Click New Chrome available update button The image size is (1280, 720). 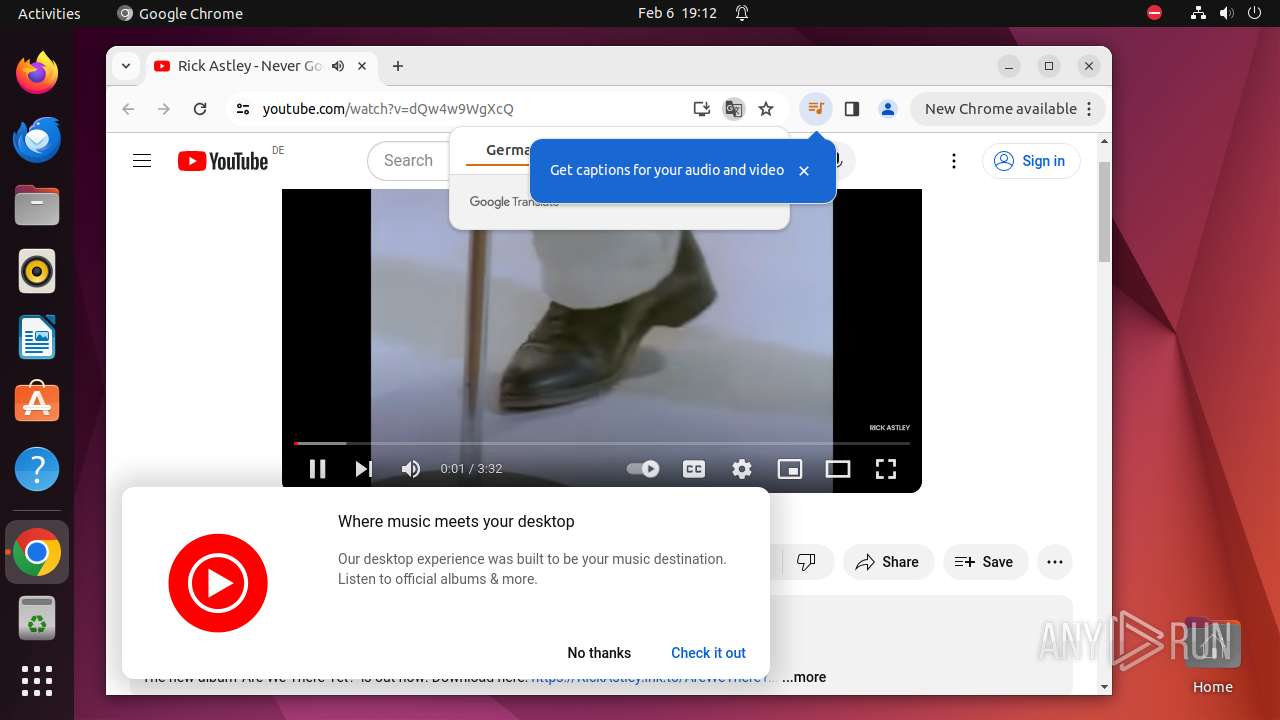[1000, 109]
